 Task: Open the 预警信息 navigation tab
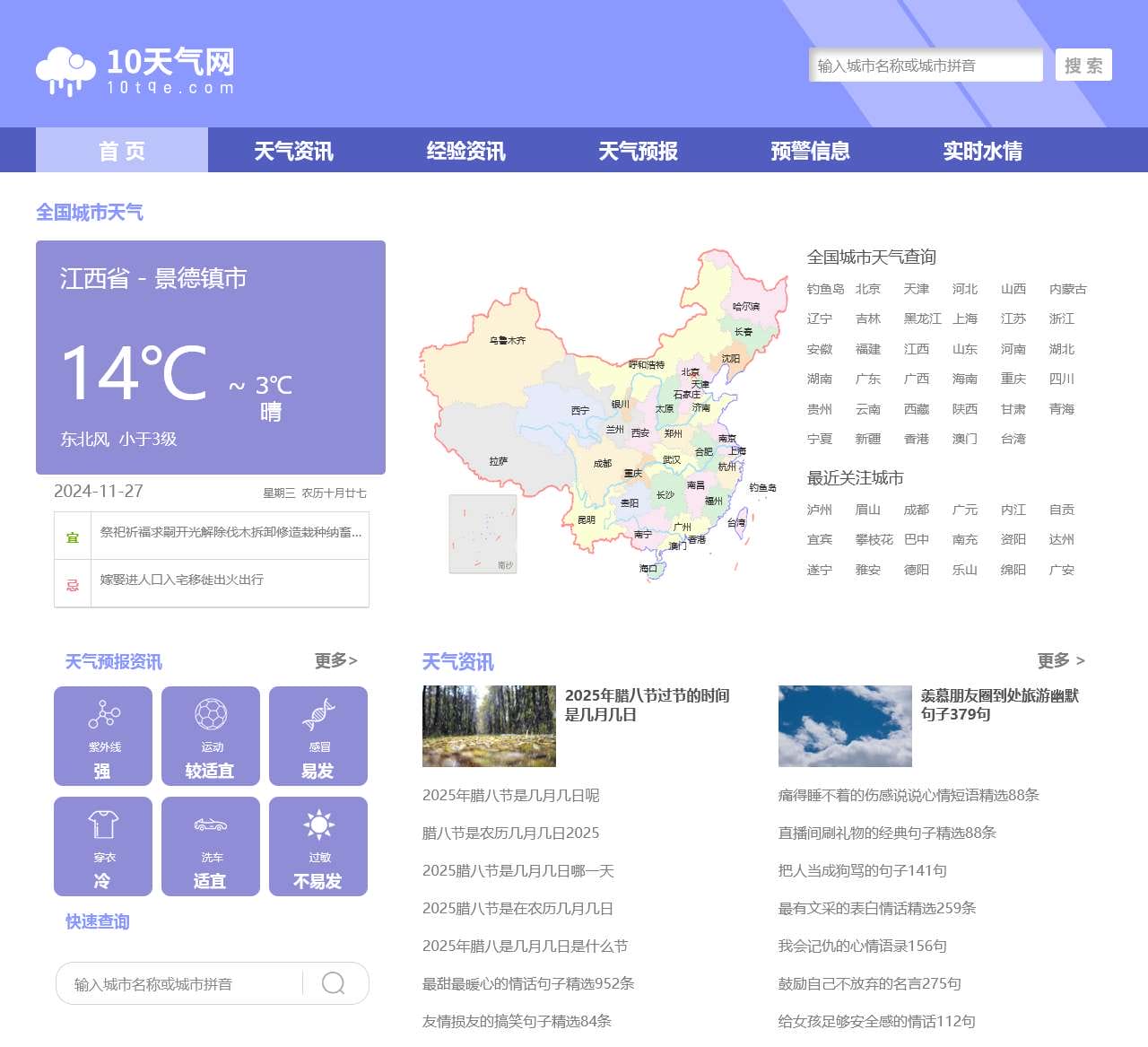(811, 150)
